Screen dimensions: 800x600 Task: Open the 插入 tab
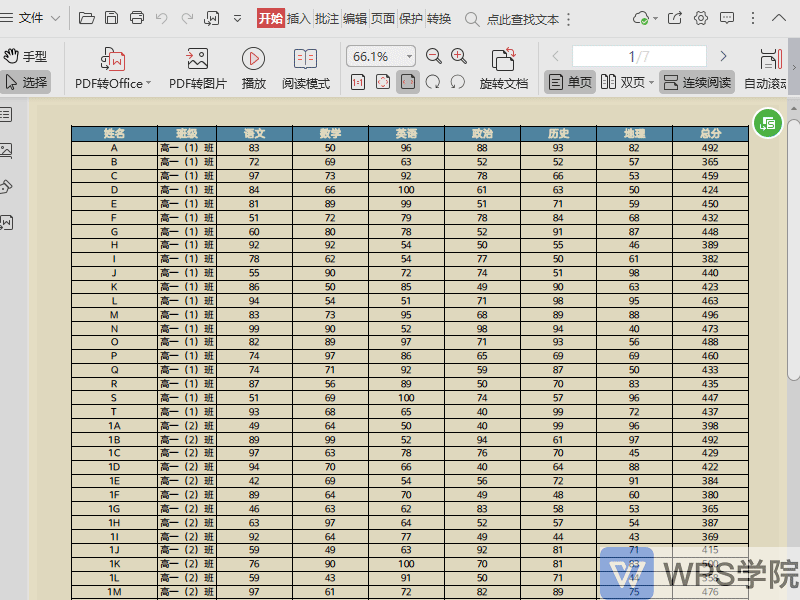(x=298, y=18)
